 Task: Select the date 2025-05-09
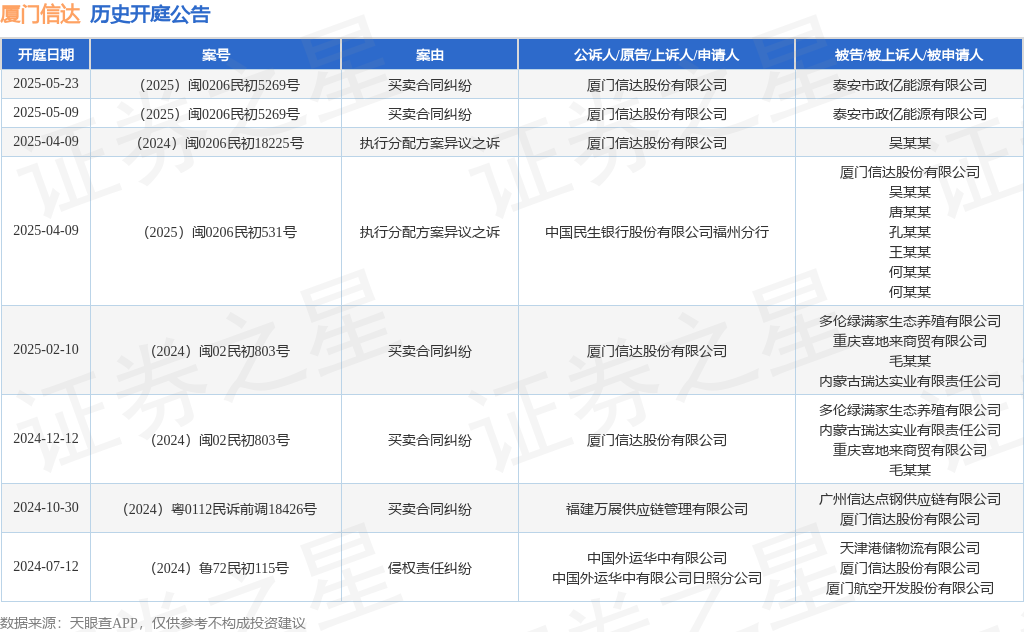click(46, 112)
